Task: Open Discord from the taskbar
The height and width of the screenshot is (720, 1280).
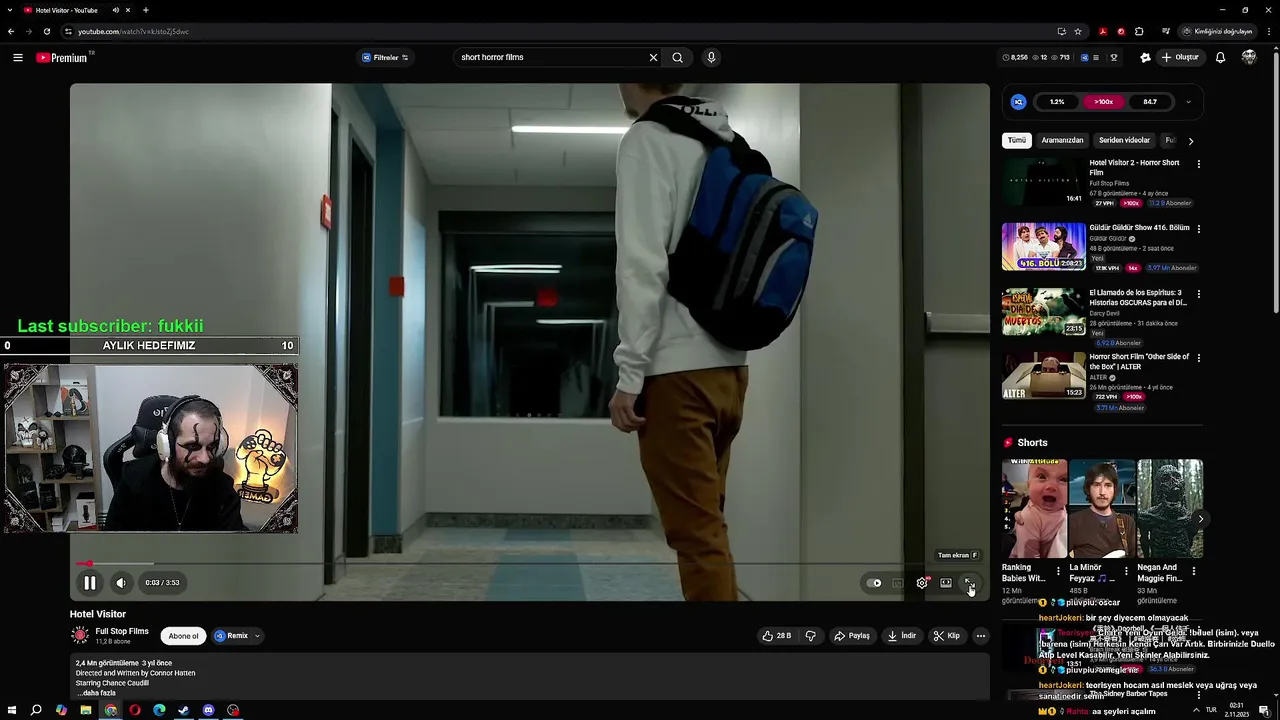Action: [208, 710]
